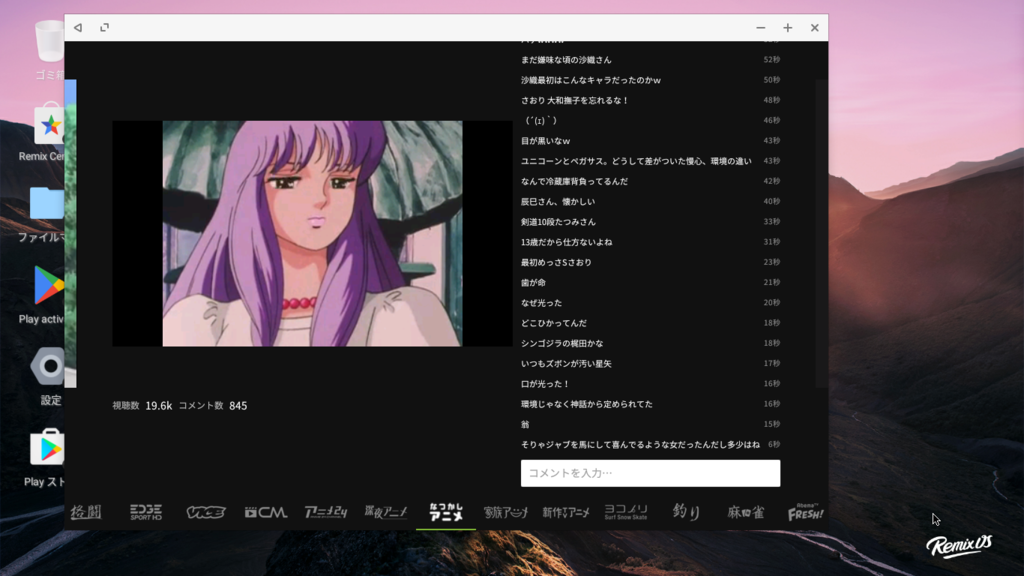Click comment 沙織最初はこんなキャラだったのかw

(x=590, y=80)
